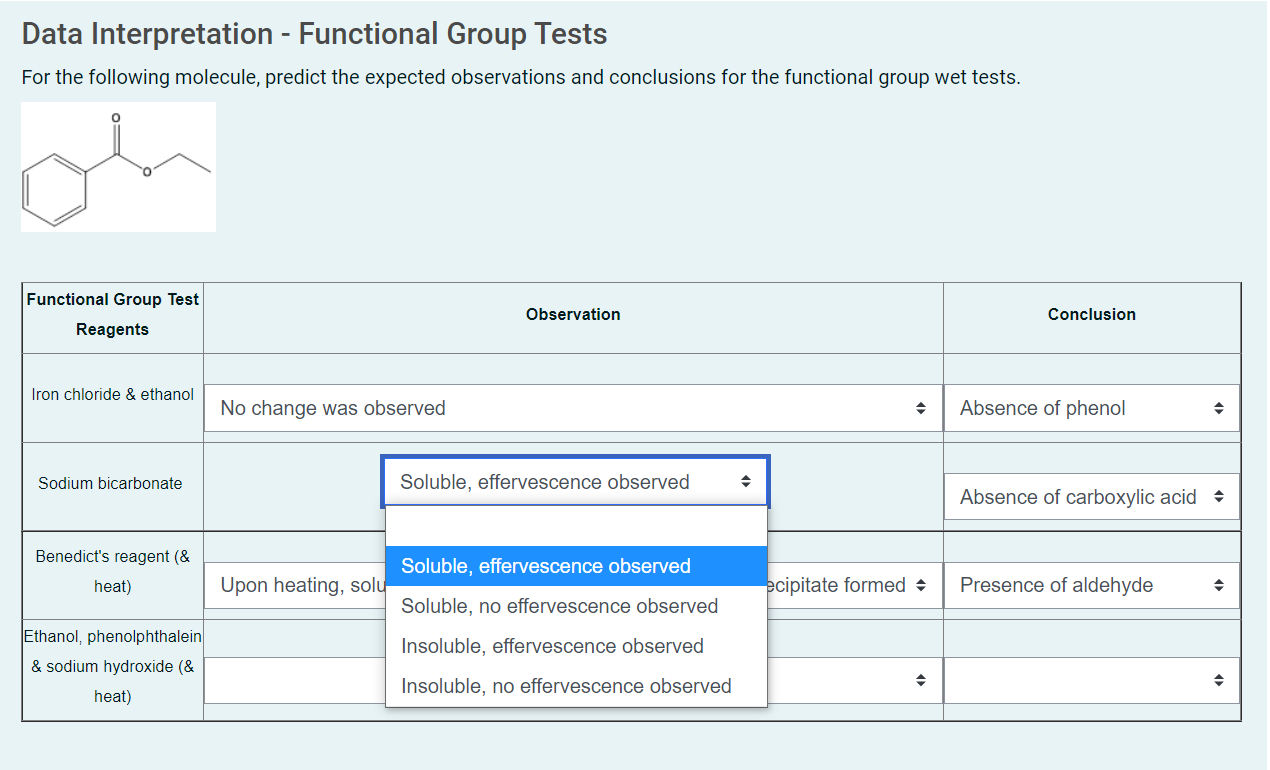Click the arrows icon in the empty phenolphthalein observation select

921,680
